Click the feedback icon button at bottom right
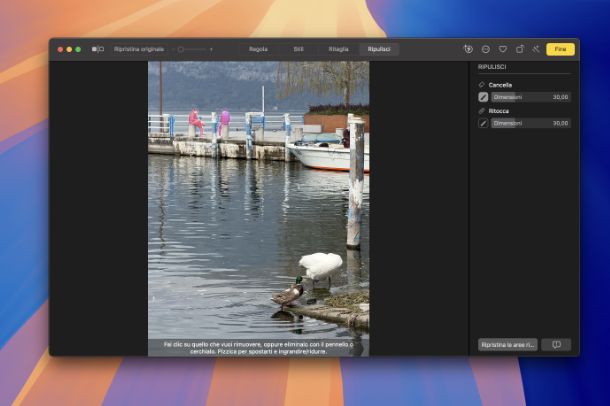 pyautogui.click(x=556, y=345)
